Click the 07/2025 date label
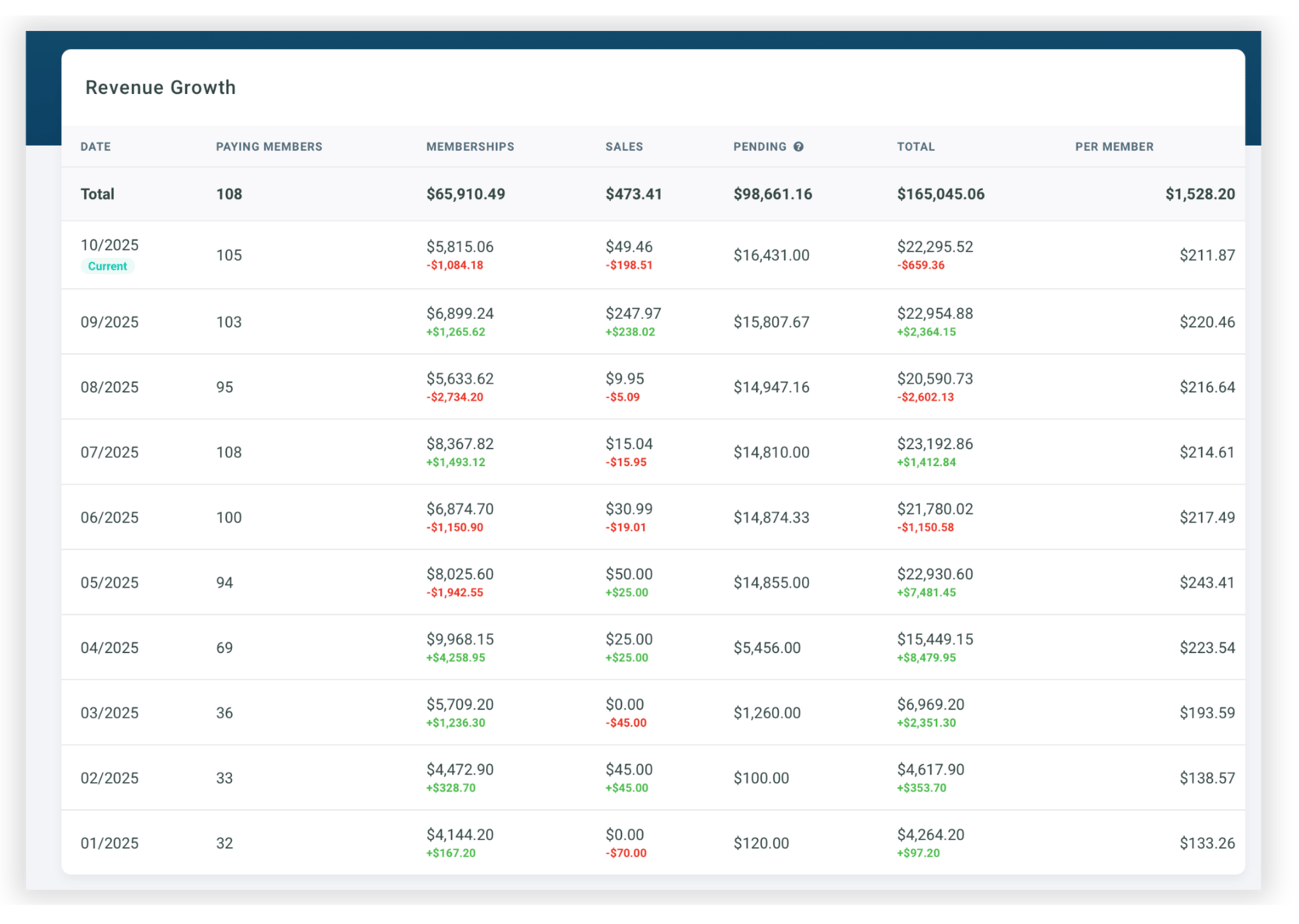Screen dimensions: 1299x924 109,452
